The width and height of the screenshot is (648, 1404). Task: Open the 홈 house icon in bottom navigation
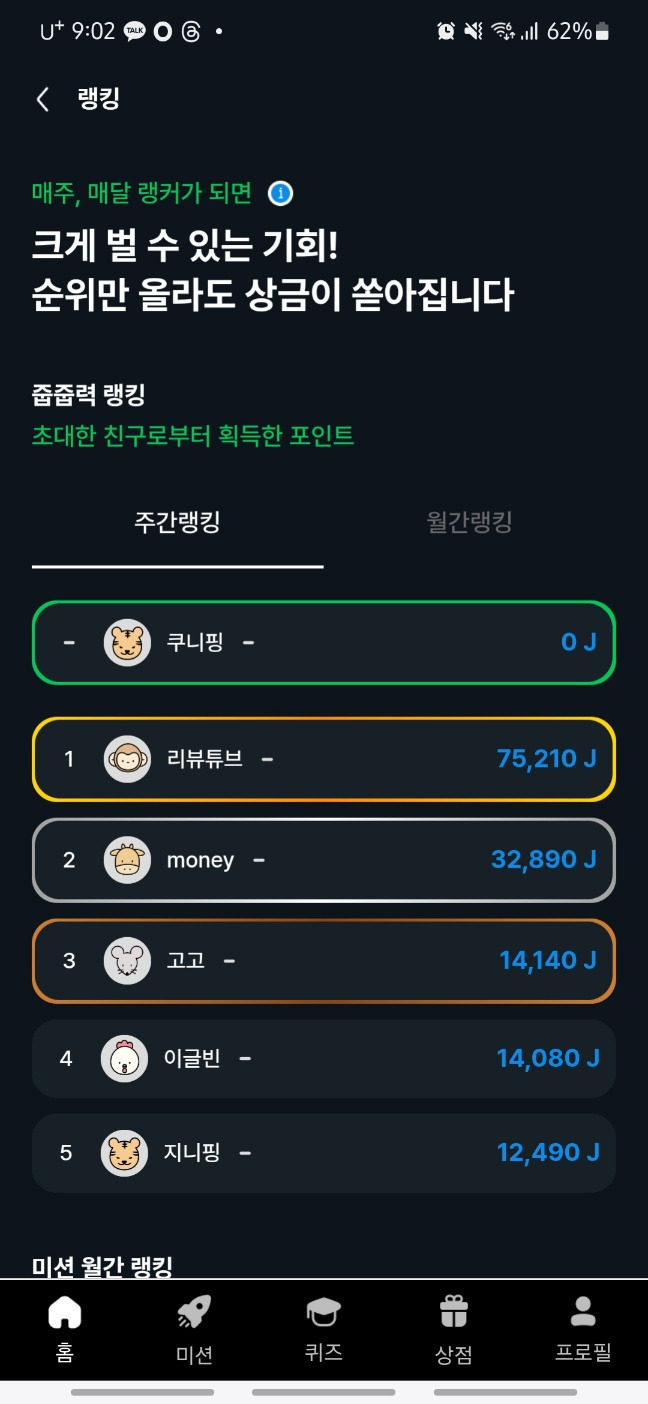click(x=65, y=1312)
